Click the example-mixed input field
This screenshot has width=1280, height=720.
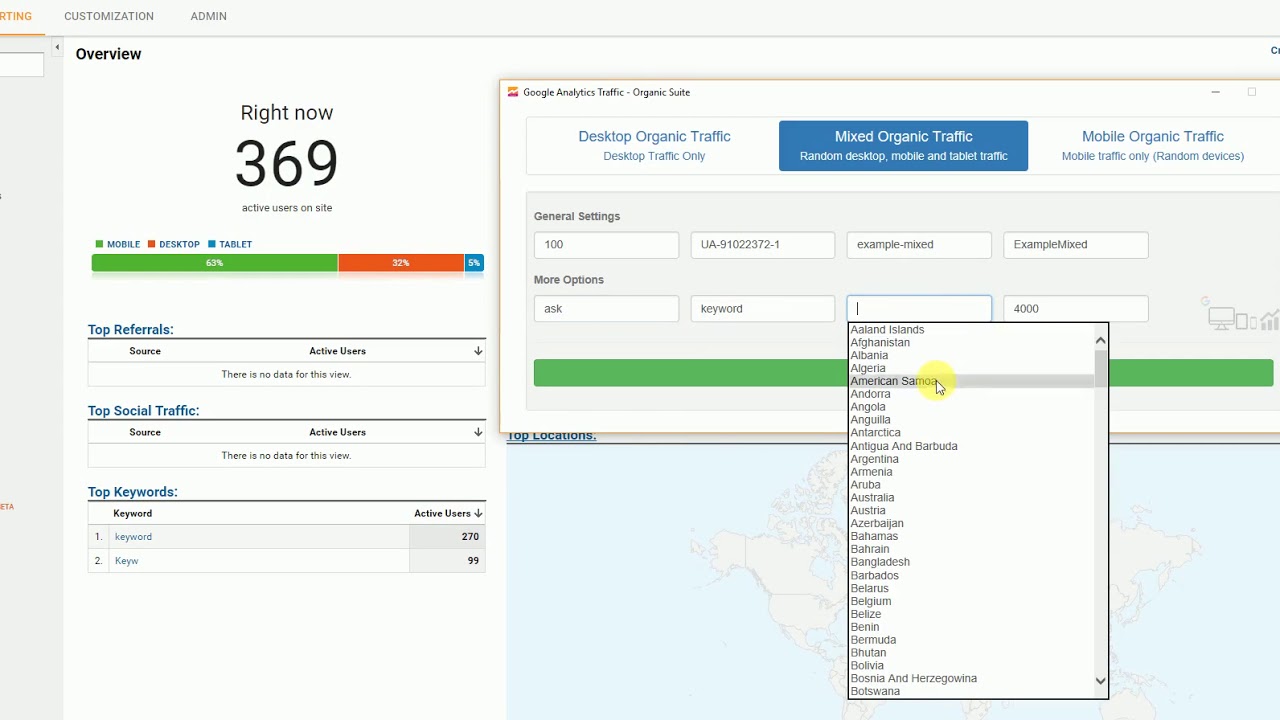coord(919,244)
